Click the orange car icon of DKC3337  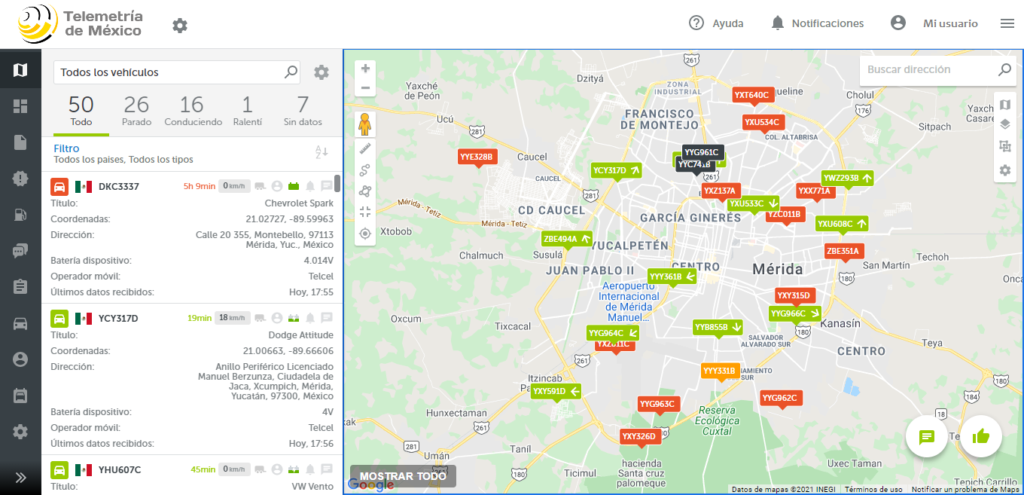pyautogui.click(x=59, y=187)
